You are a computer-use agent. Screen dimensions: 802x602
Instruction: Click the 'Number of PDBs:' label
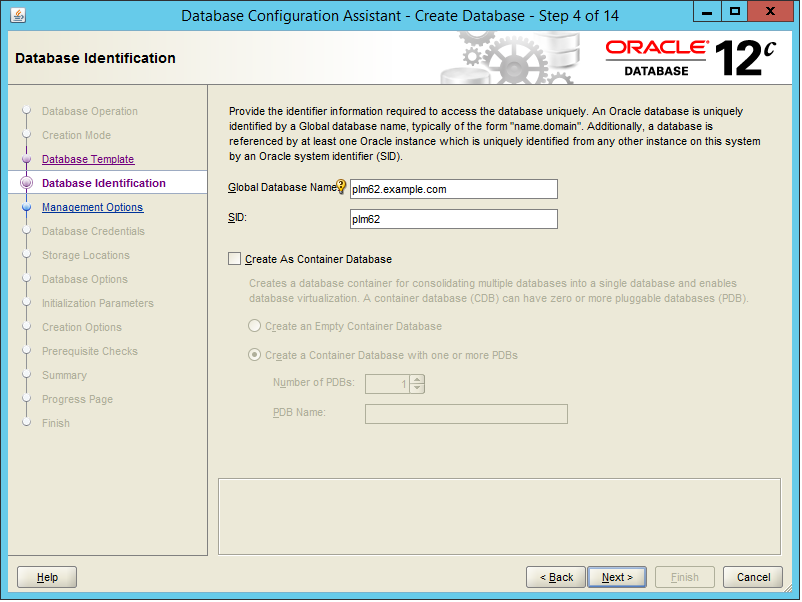click(314, 382)
